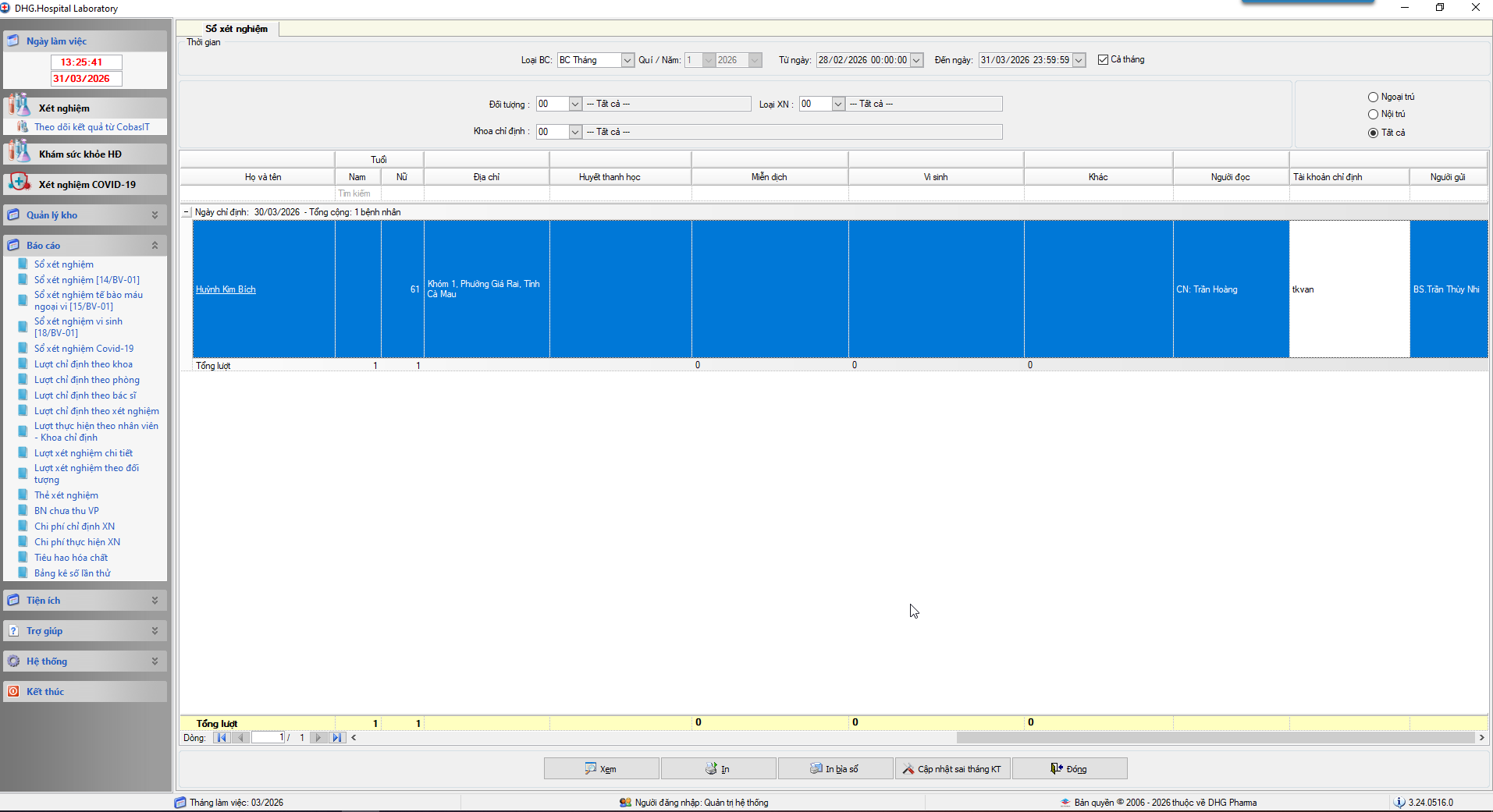
Task: Go to first record navigation icon
Action: [x=222, y=737]
